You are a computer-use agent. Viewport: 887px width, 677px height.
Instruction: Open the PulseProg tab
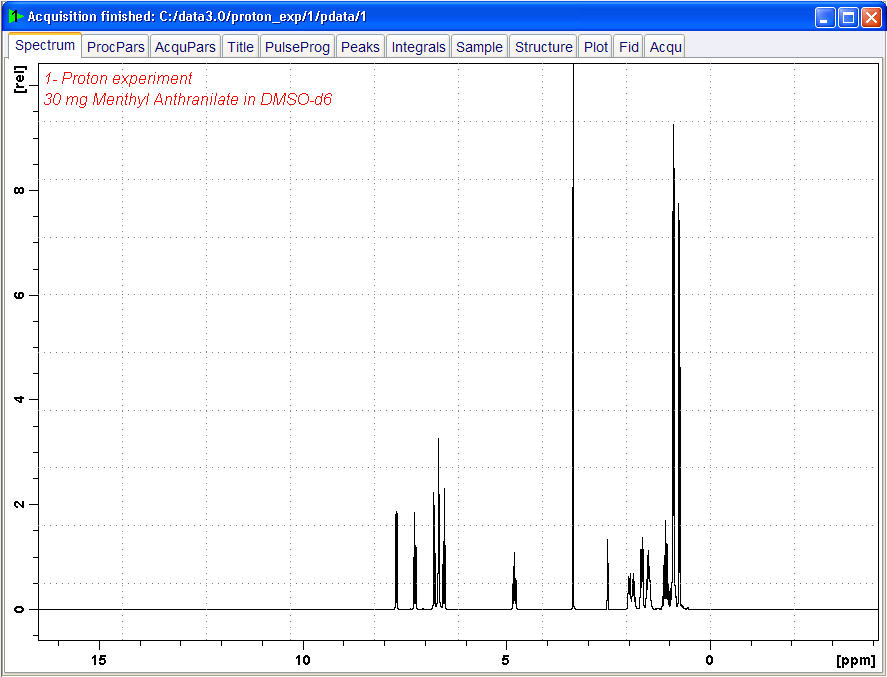(297, 47)
